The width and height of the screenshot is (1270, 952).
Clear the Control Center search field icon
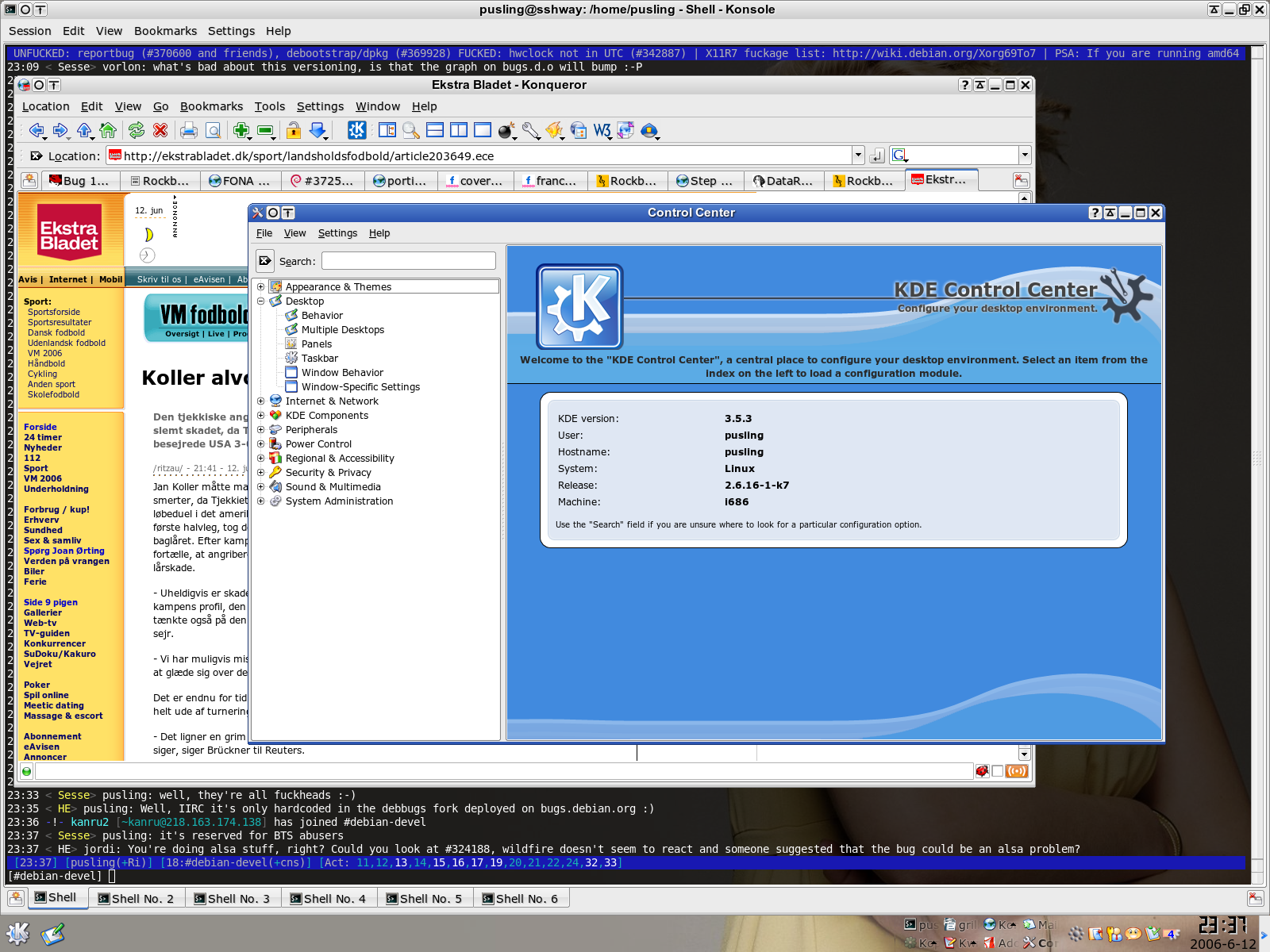click(x=265, y=260)
